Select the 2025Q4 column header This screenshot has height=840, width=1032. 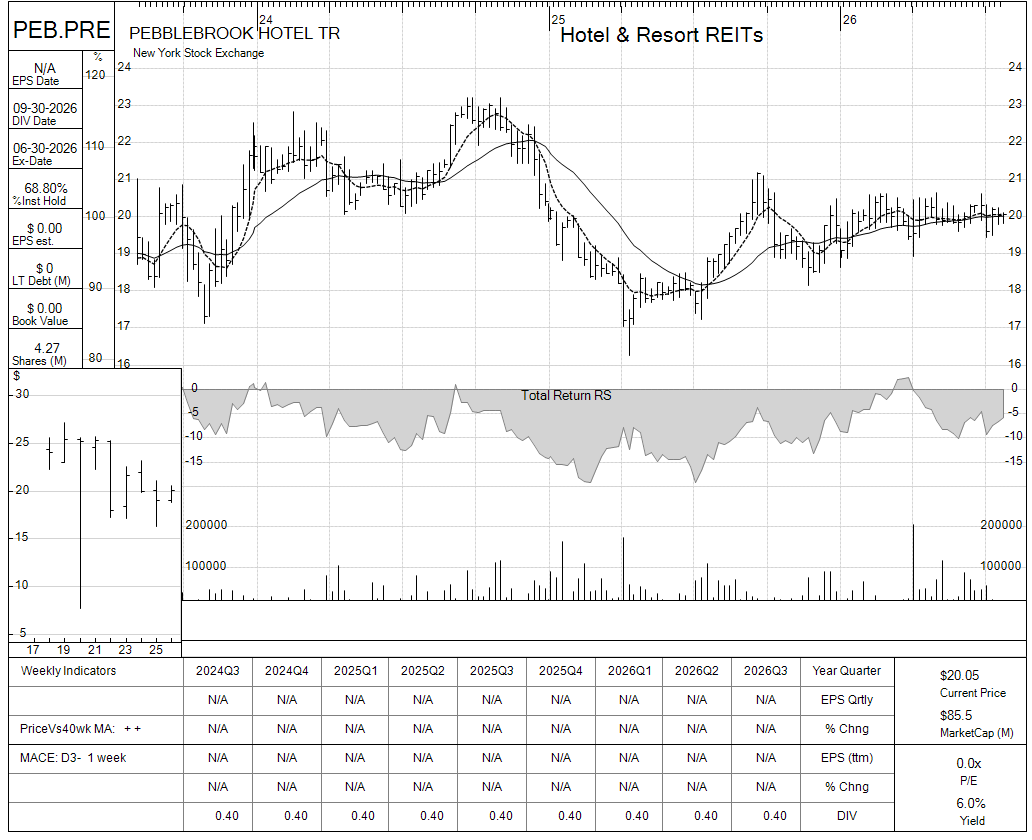tap(561, 671)
